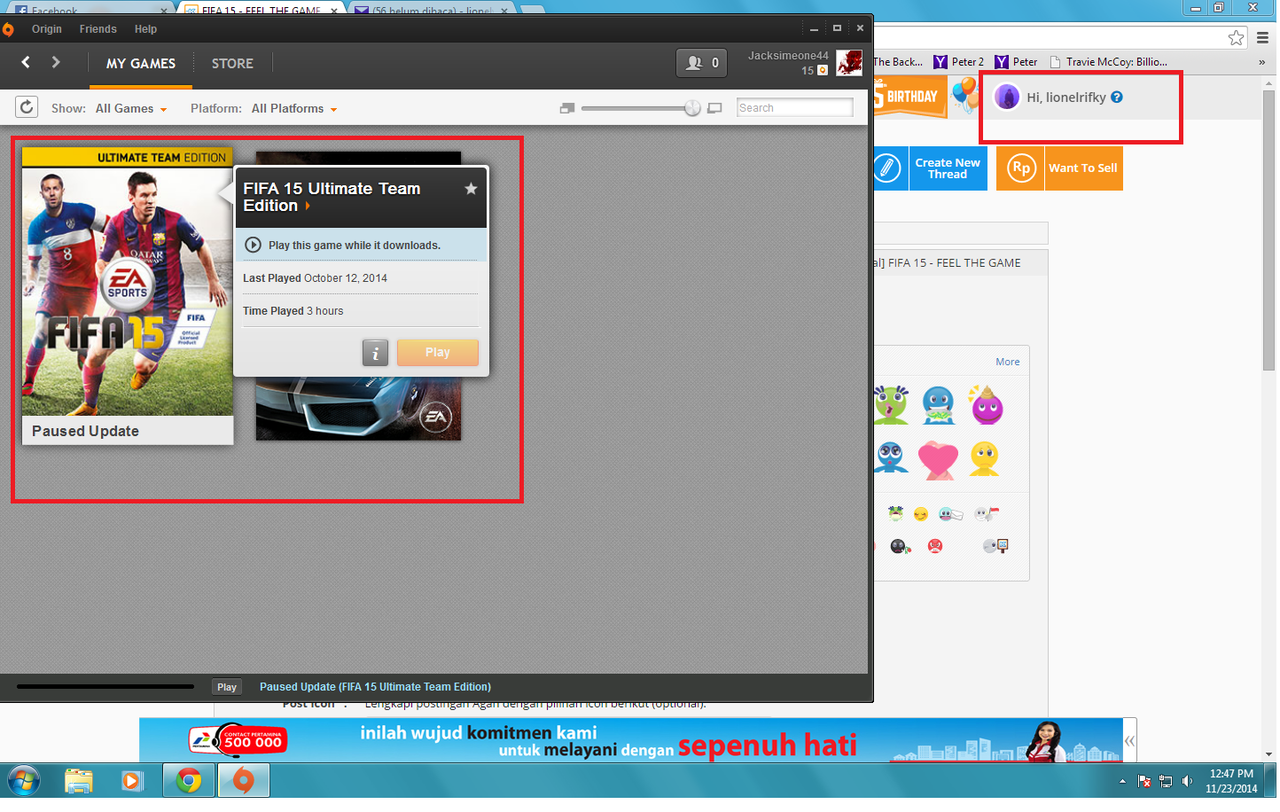Click the Origin logo icon

tap(9, 29)
